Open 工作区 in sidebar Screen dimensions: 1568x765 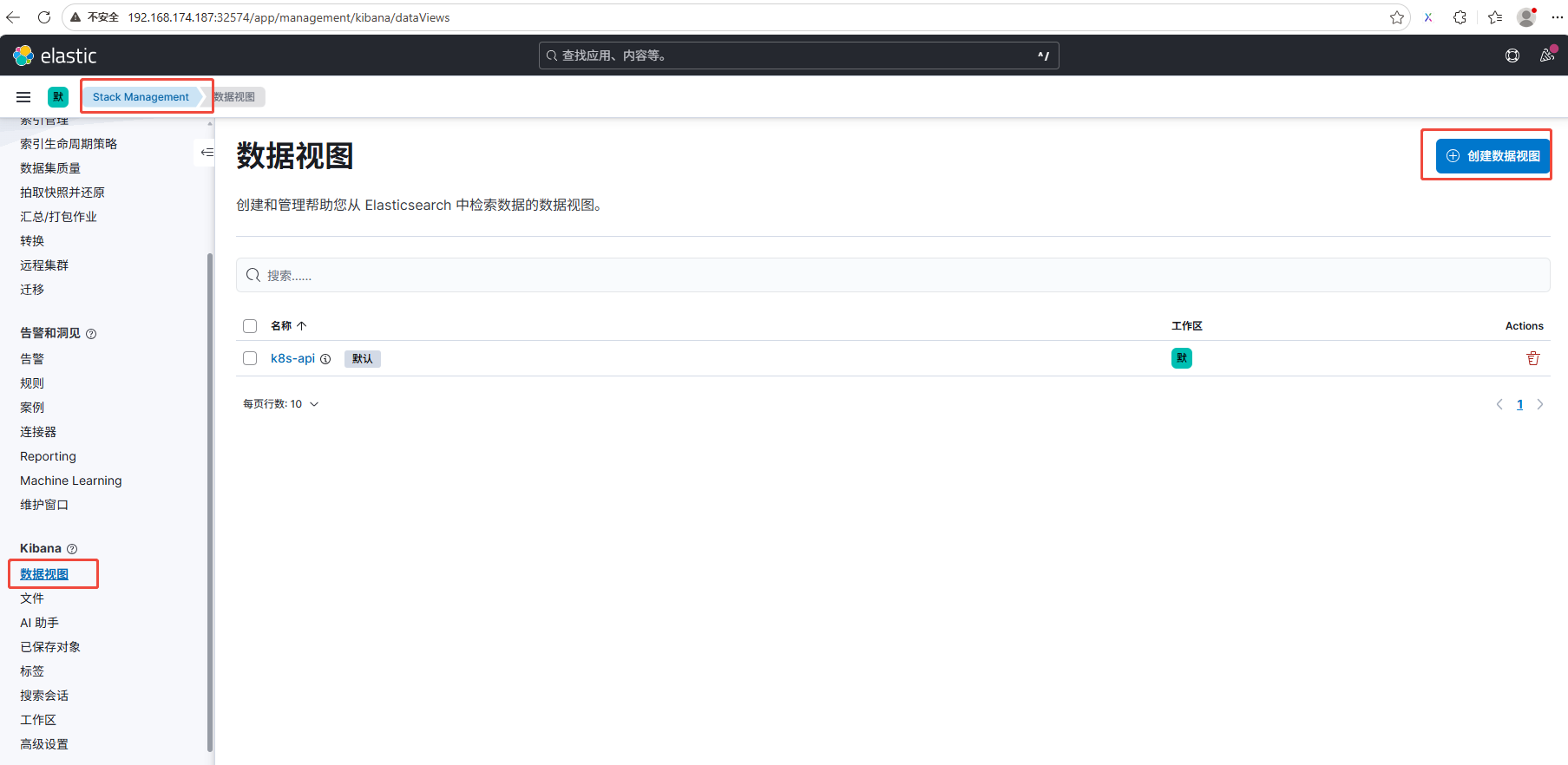click(x=38, y=720)
